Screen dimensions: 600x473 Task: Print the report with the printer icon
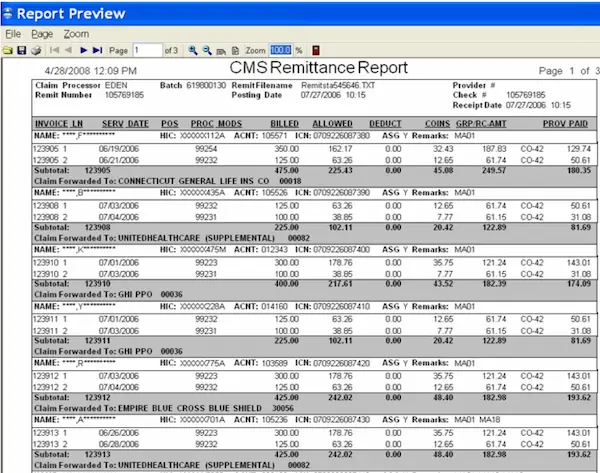pos(36,50)
